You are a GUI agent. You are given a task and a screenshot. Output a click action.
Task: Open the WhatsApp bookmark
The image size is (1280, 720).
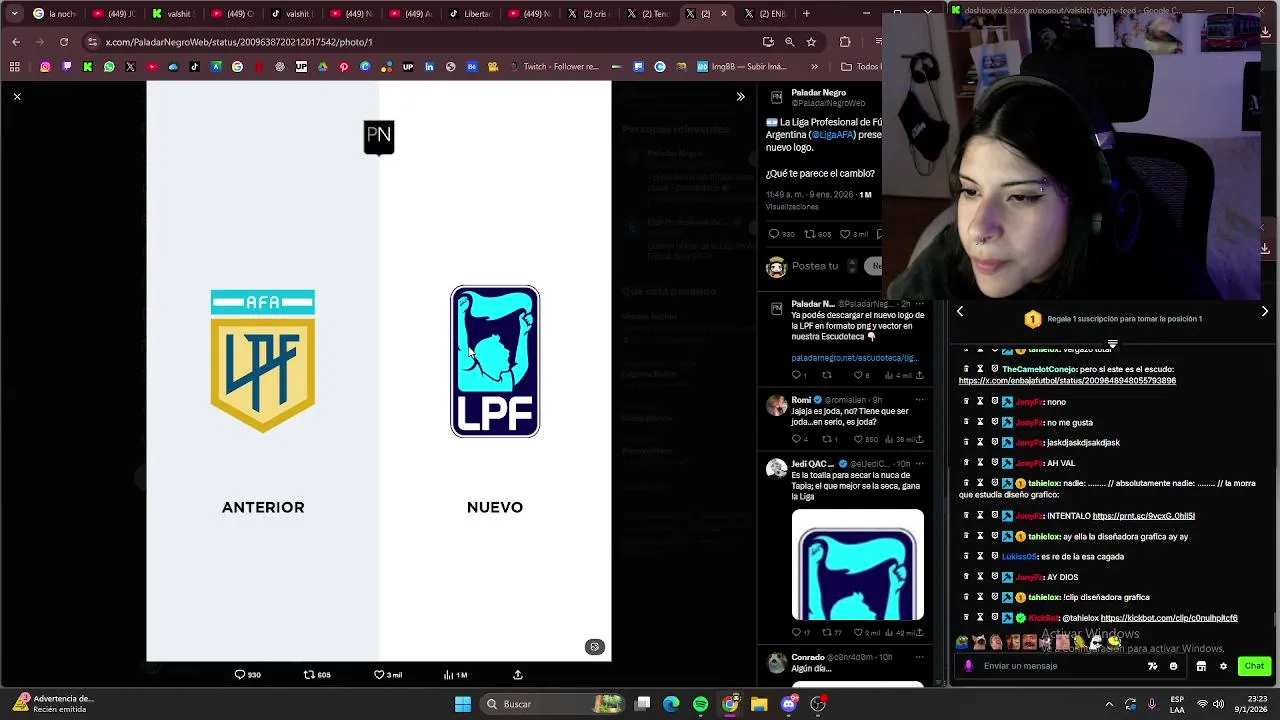pos(109,67)
